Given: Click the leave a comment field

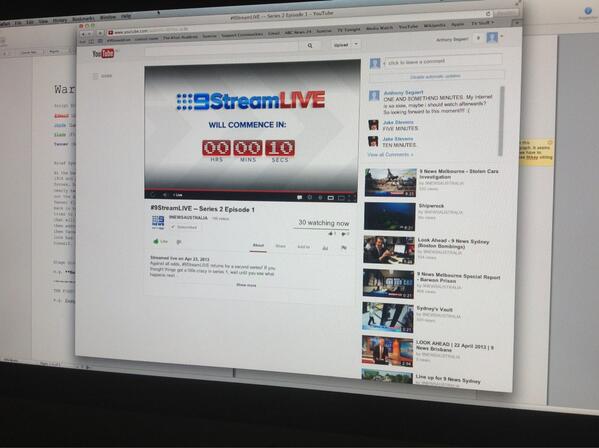Looking at the screenshot, I should (x=442, y=61).
